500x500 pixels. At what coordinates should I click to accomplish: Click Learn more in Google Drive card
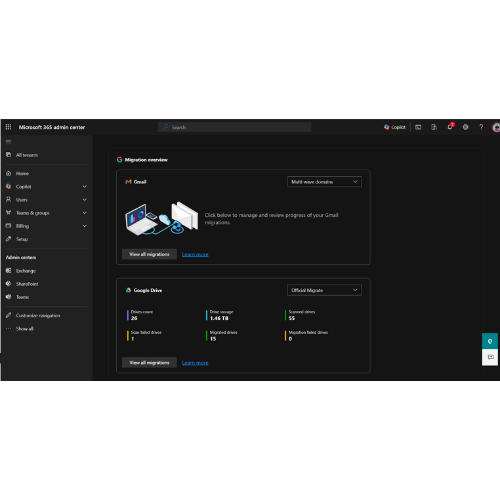tap(195, 363)
